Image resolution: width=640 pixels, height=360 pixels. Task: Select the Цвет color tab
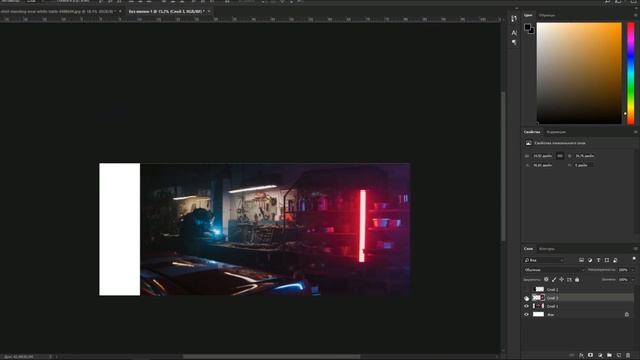pyautogui.click(x=528, y=15)
